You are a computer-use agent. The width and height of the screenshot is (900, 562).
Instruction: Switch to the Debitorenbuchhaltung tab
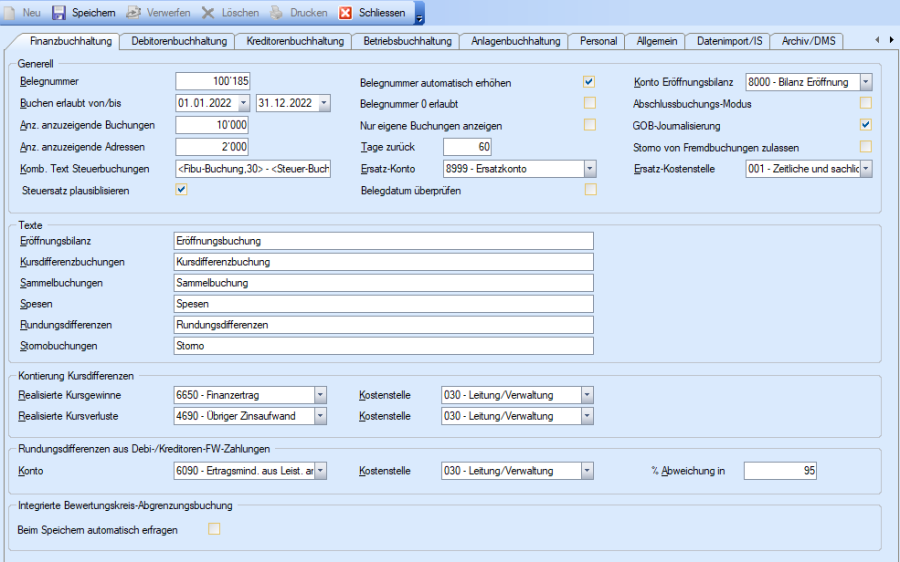(x=177, y=41)
